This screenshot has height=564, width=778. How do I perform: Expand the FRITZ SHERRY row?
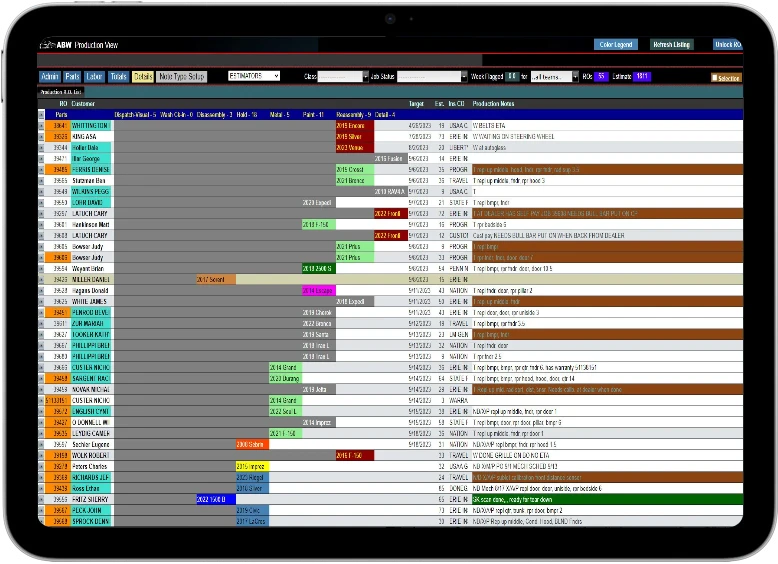[42, 500]
